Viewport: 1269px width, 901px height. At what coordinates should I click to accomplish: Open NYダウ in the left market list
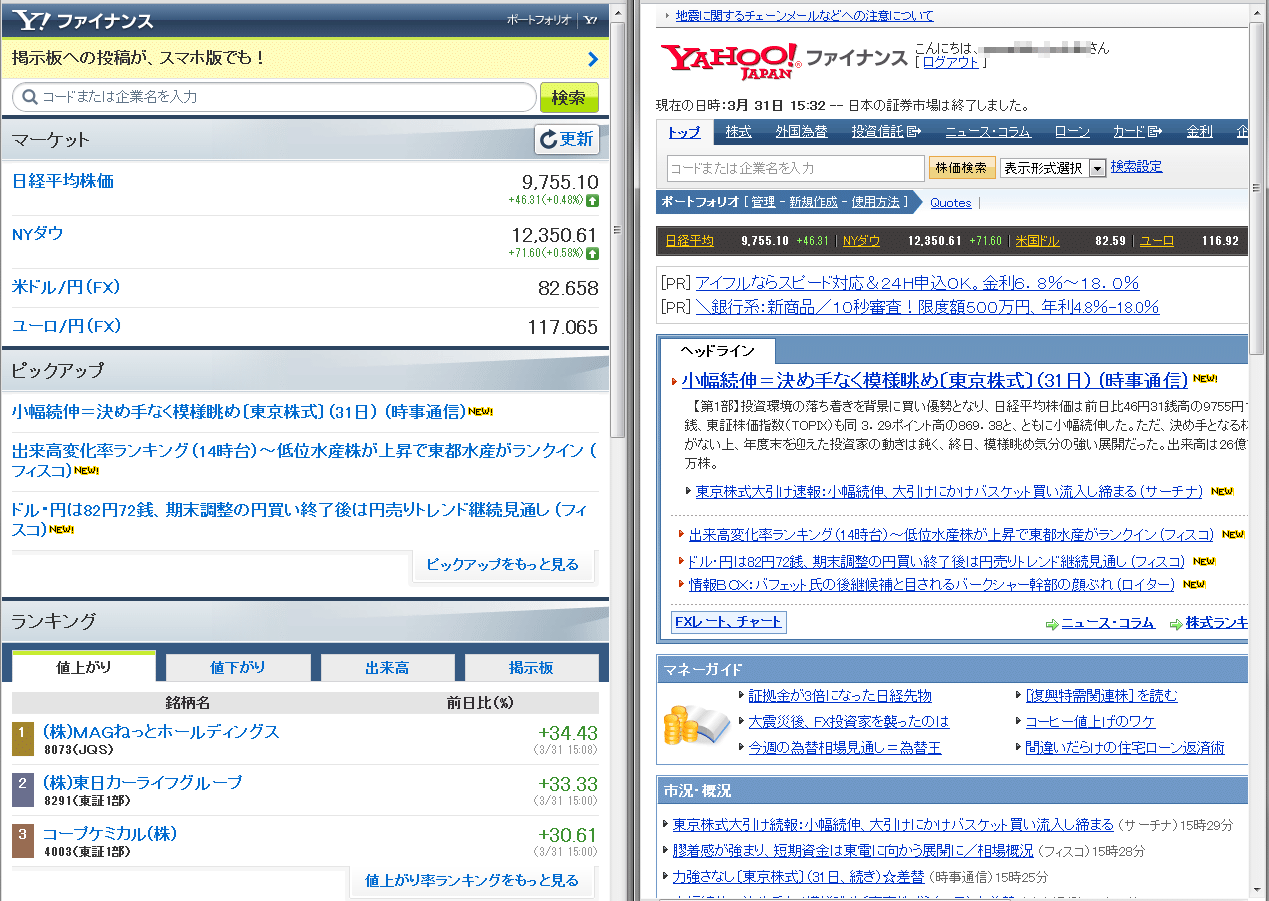pos(38,233)
